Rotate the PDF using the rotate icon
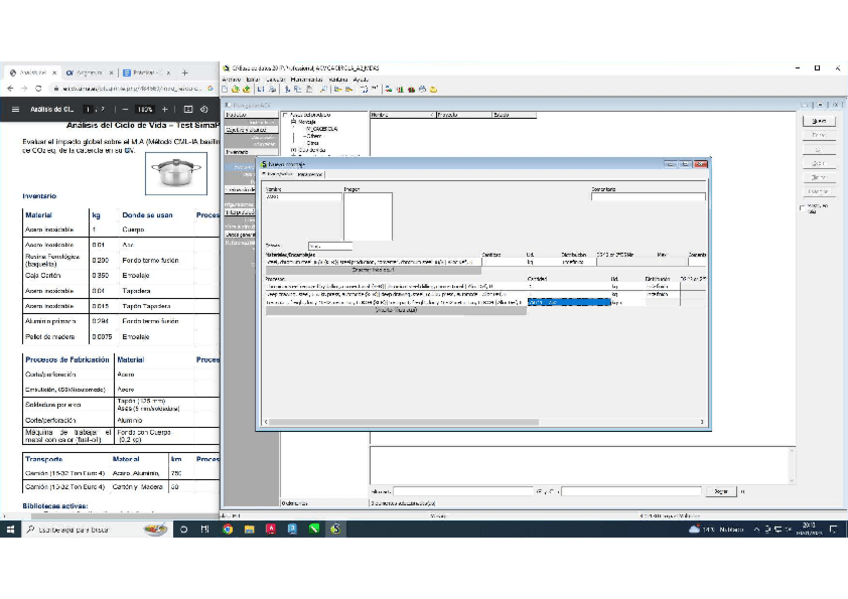The image size is (848, 599). [204, 109]
